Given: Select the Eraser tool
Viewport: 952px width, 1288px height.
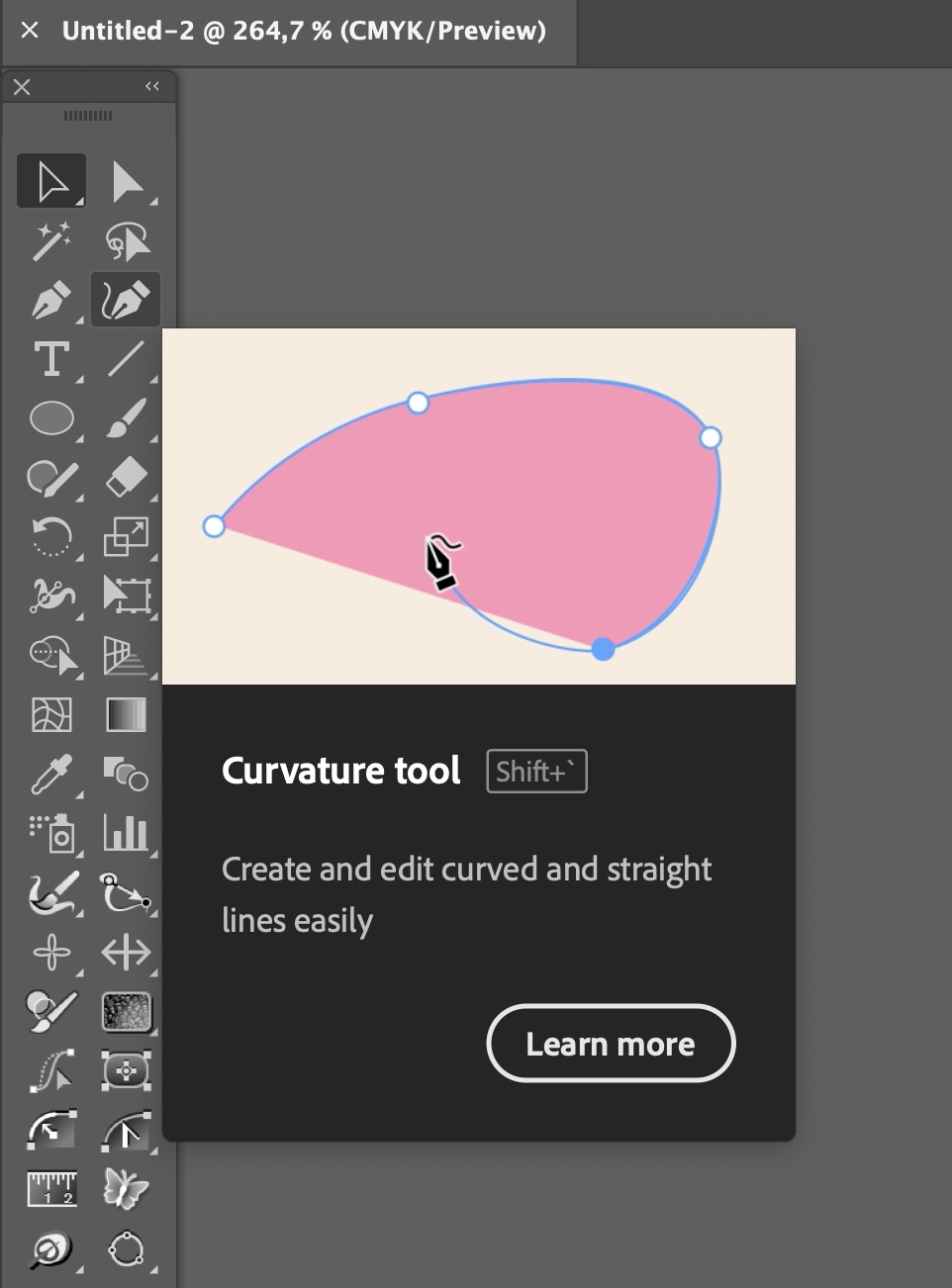Looking at the screenshot, I should pos(126,478).
